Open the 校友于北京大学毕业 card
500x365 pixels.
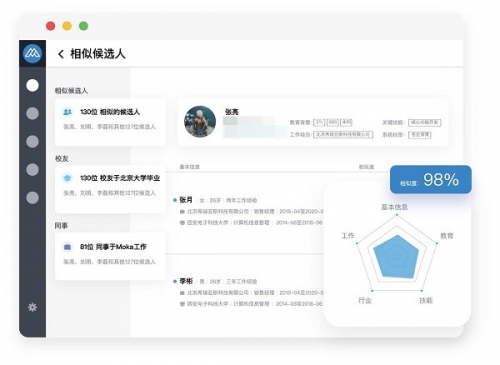[110, 189]
